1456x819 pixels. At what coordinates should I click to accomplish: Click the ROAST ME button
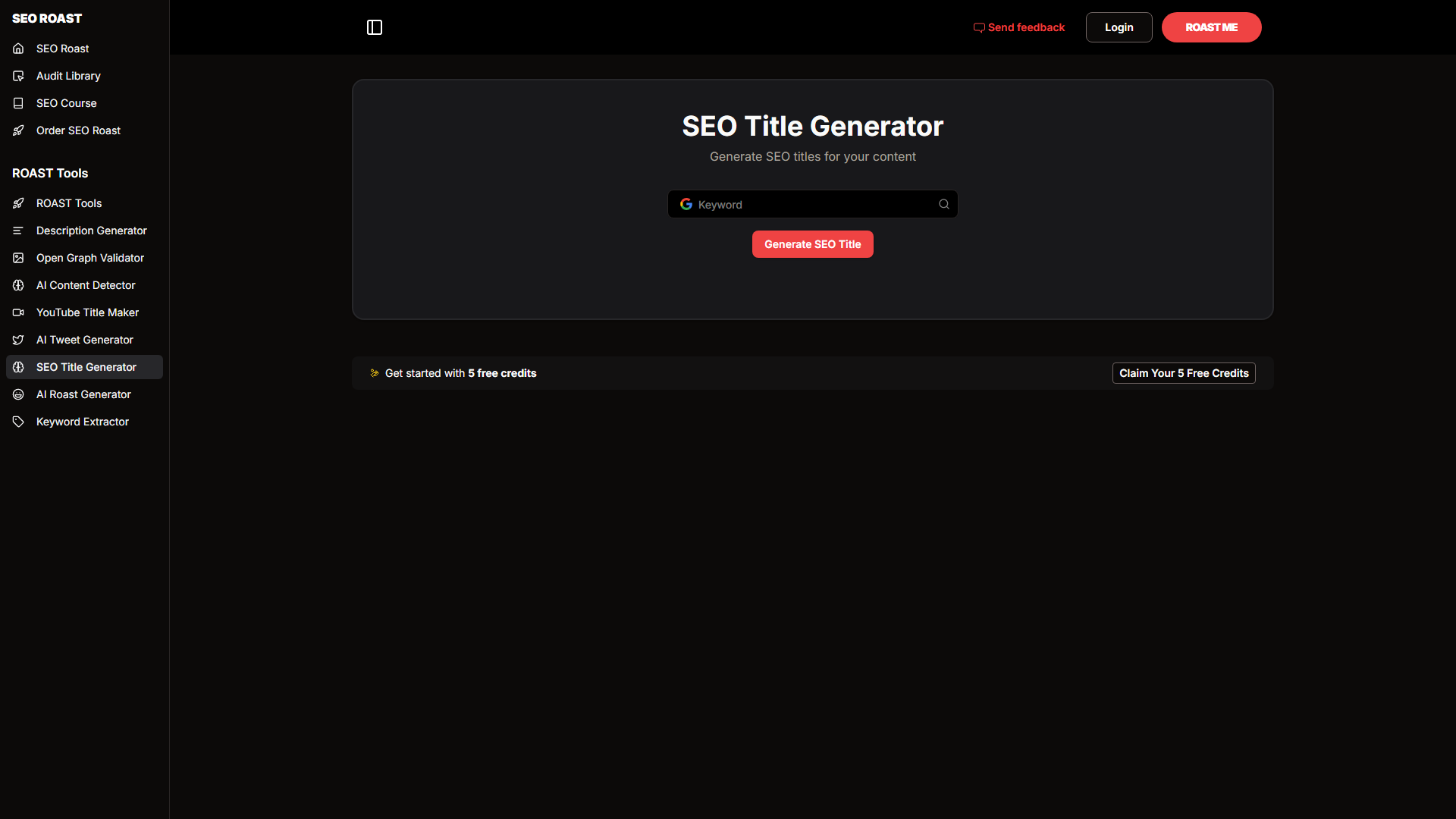click(1211, 27)
